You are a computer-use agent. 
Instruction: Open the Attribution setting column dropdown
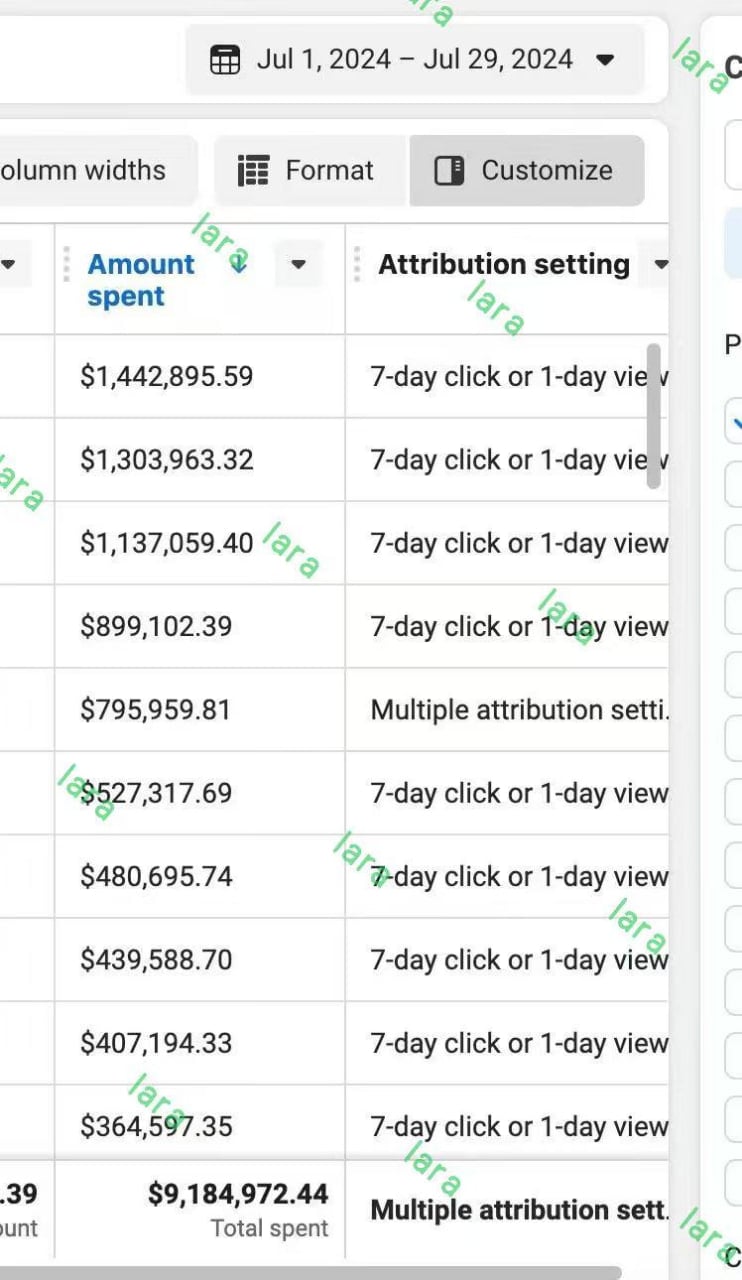660,265
